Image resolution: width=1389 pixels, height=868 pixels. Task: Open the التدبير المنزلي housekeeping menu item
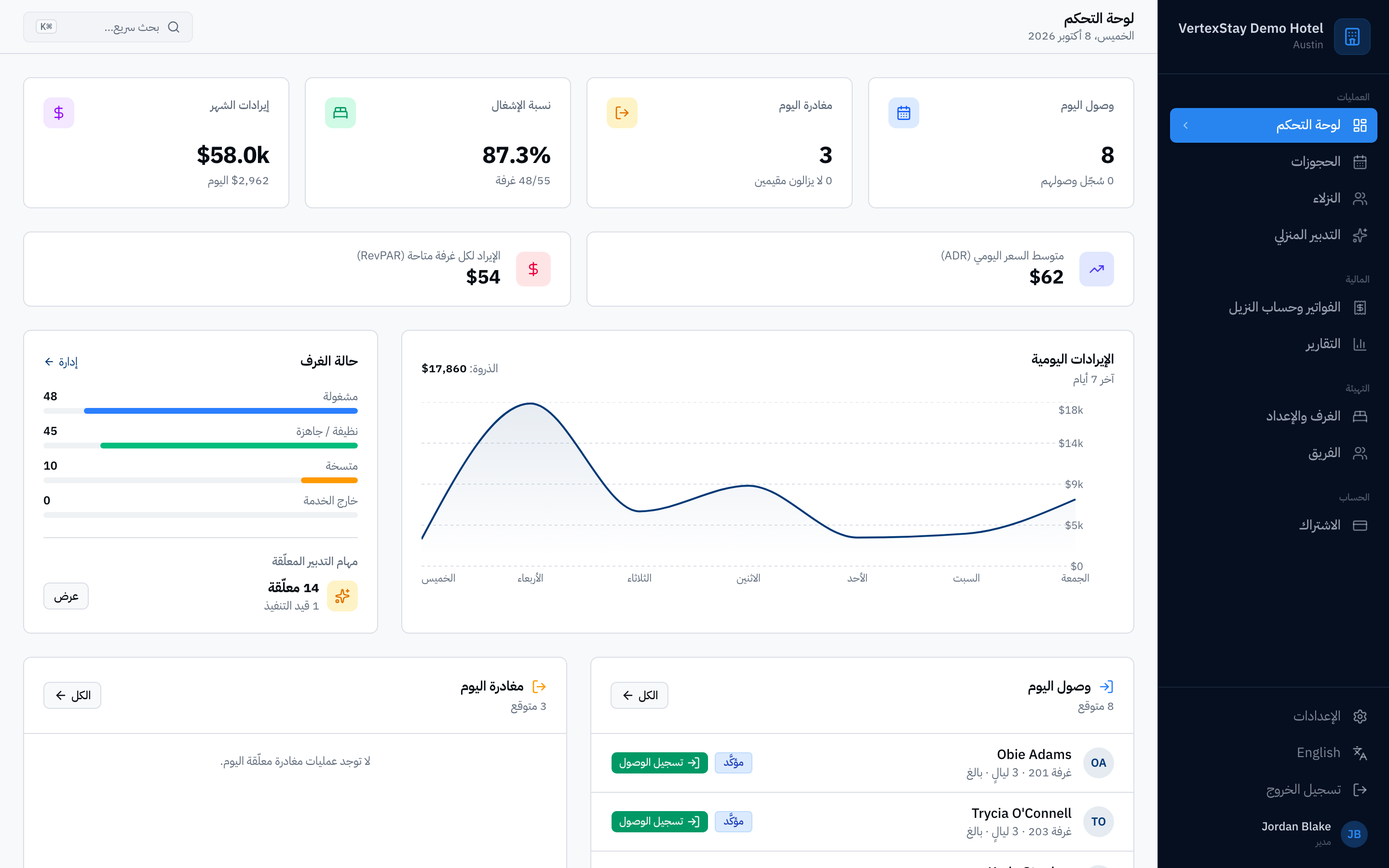(1273, 235)
